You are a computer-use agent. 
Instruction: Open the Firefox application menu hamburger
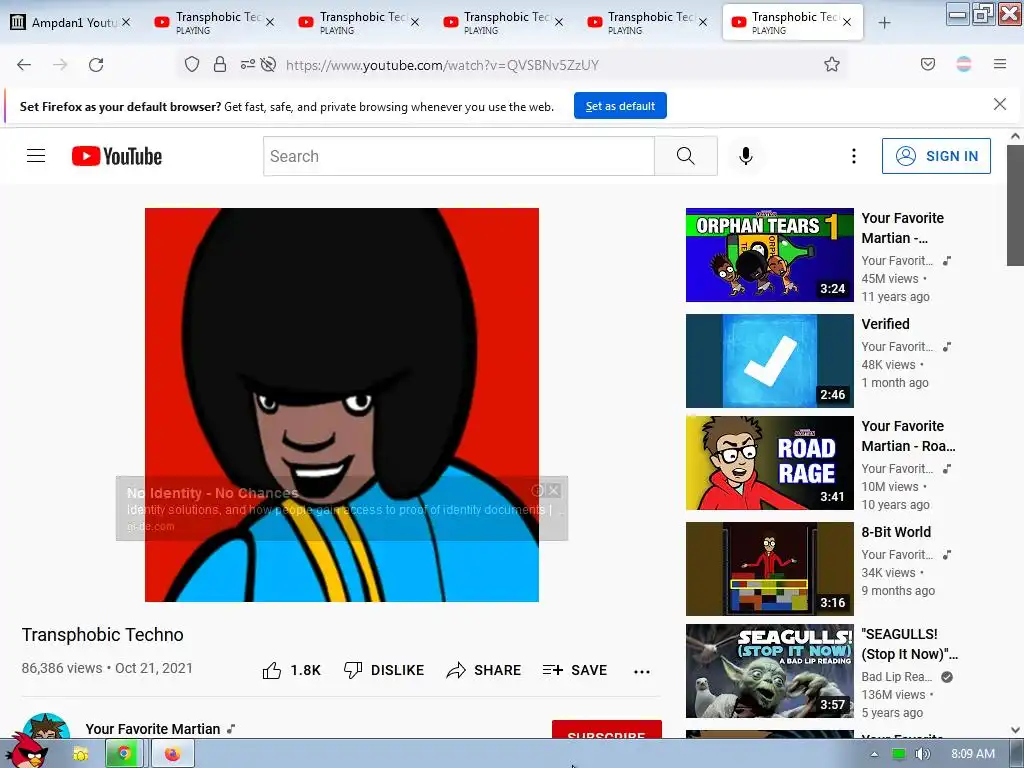(999, 64)
